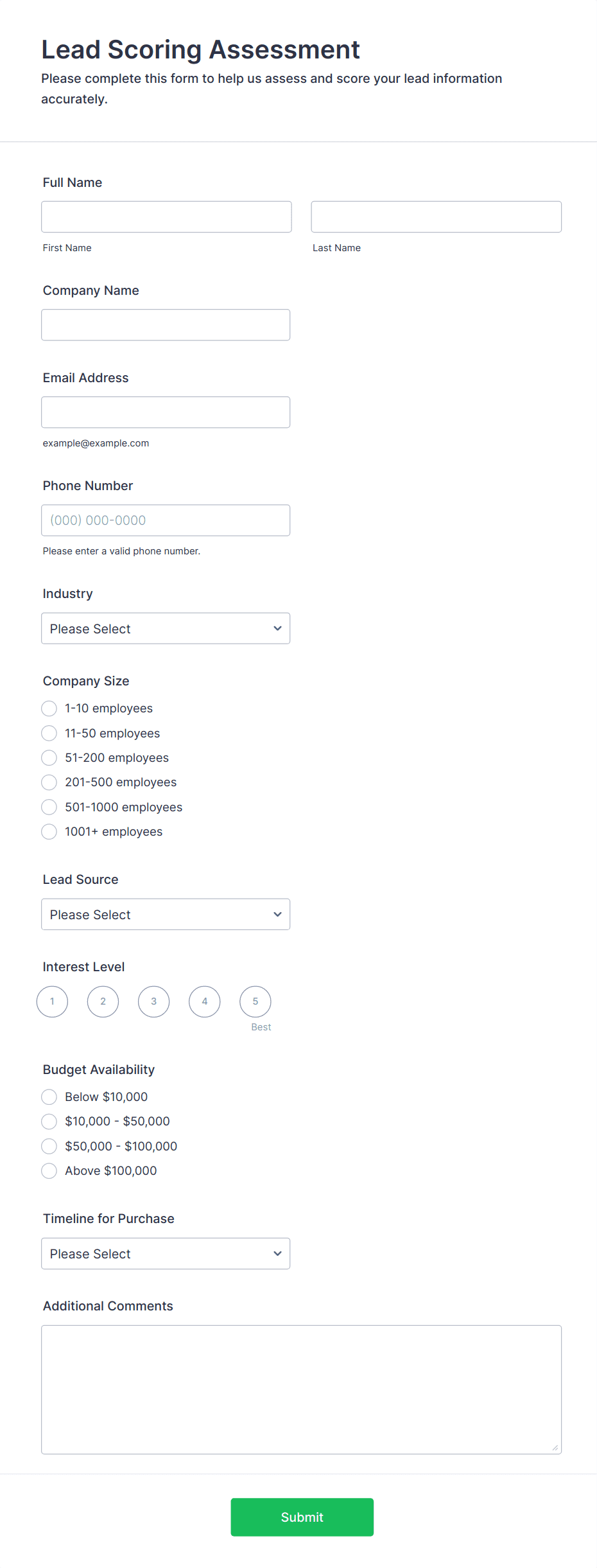
Task: Select Above $100,000 budget option
Action: [49, 1171]
